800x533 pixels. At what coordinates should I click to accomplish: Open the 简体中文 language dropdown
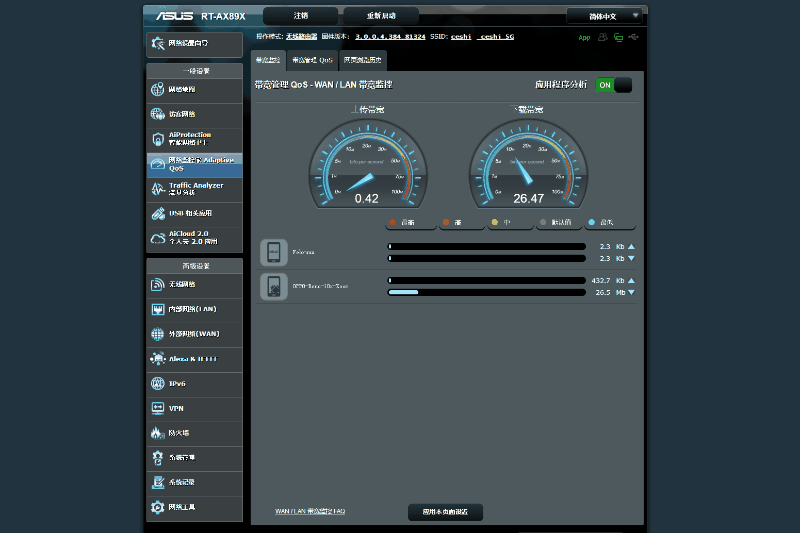click(x=605, y=16)
